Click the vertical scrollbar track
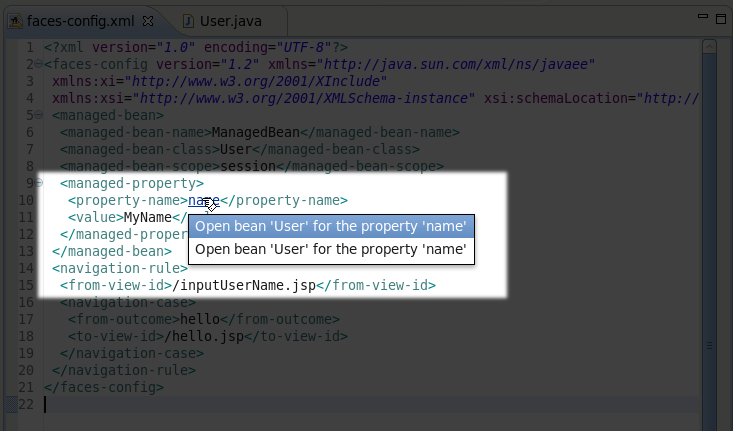The height and width of the screenshot is (431, 733). (x=709, y=234)
